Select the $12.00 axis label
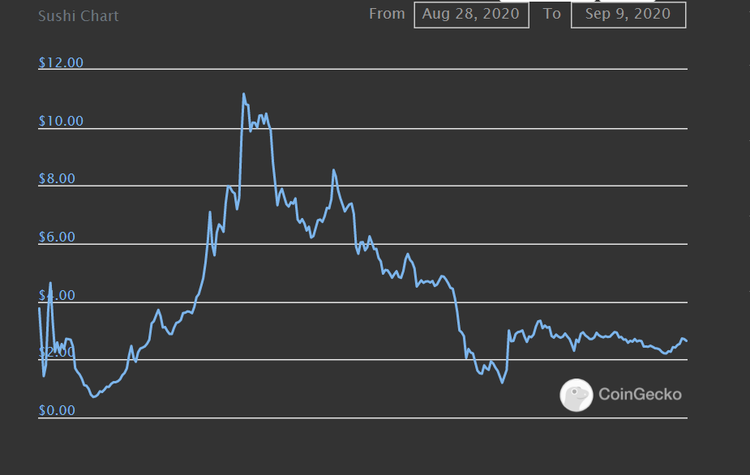Screen dimensions: 750x475 point(61,63)
